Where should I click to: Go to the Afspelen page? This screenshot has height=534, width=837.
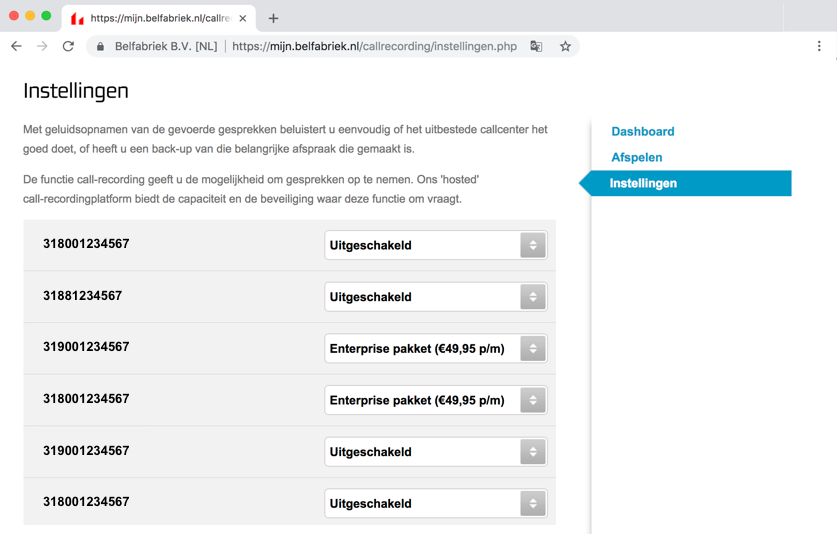[637, 158]
